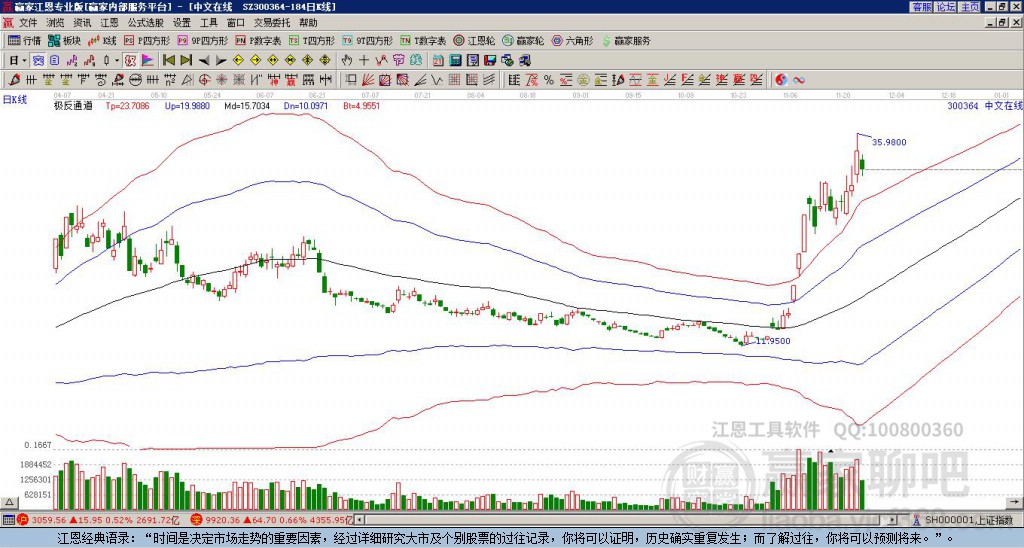
Task: Click the Up=19.9880 indicator value
Action: (x=187, y=105)
